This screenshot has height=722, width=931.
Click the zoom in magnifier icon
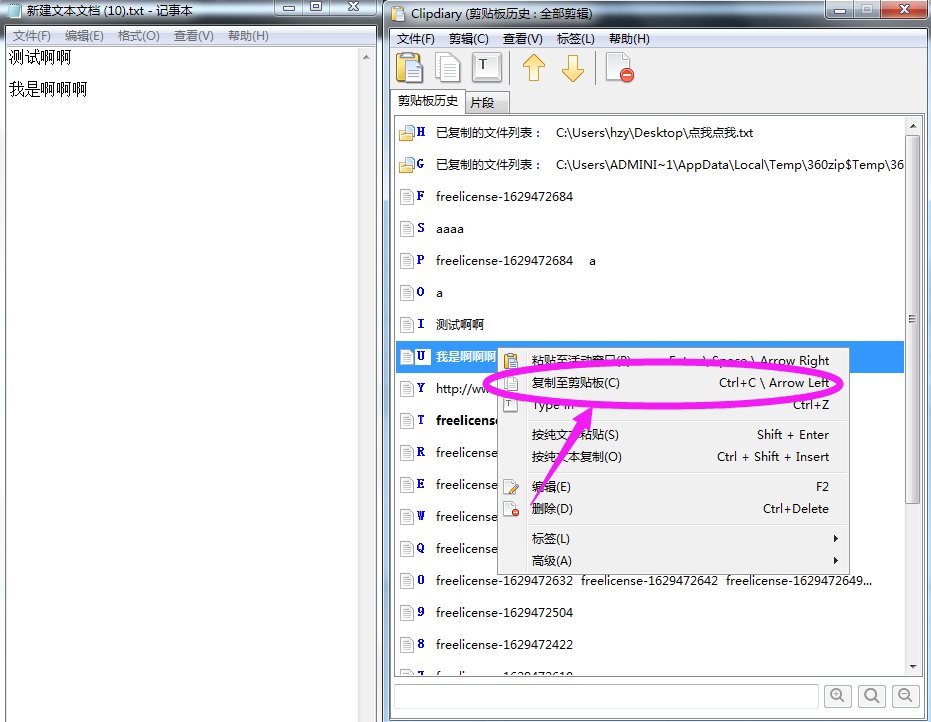pyautogui.click(x=837, y=696)
